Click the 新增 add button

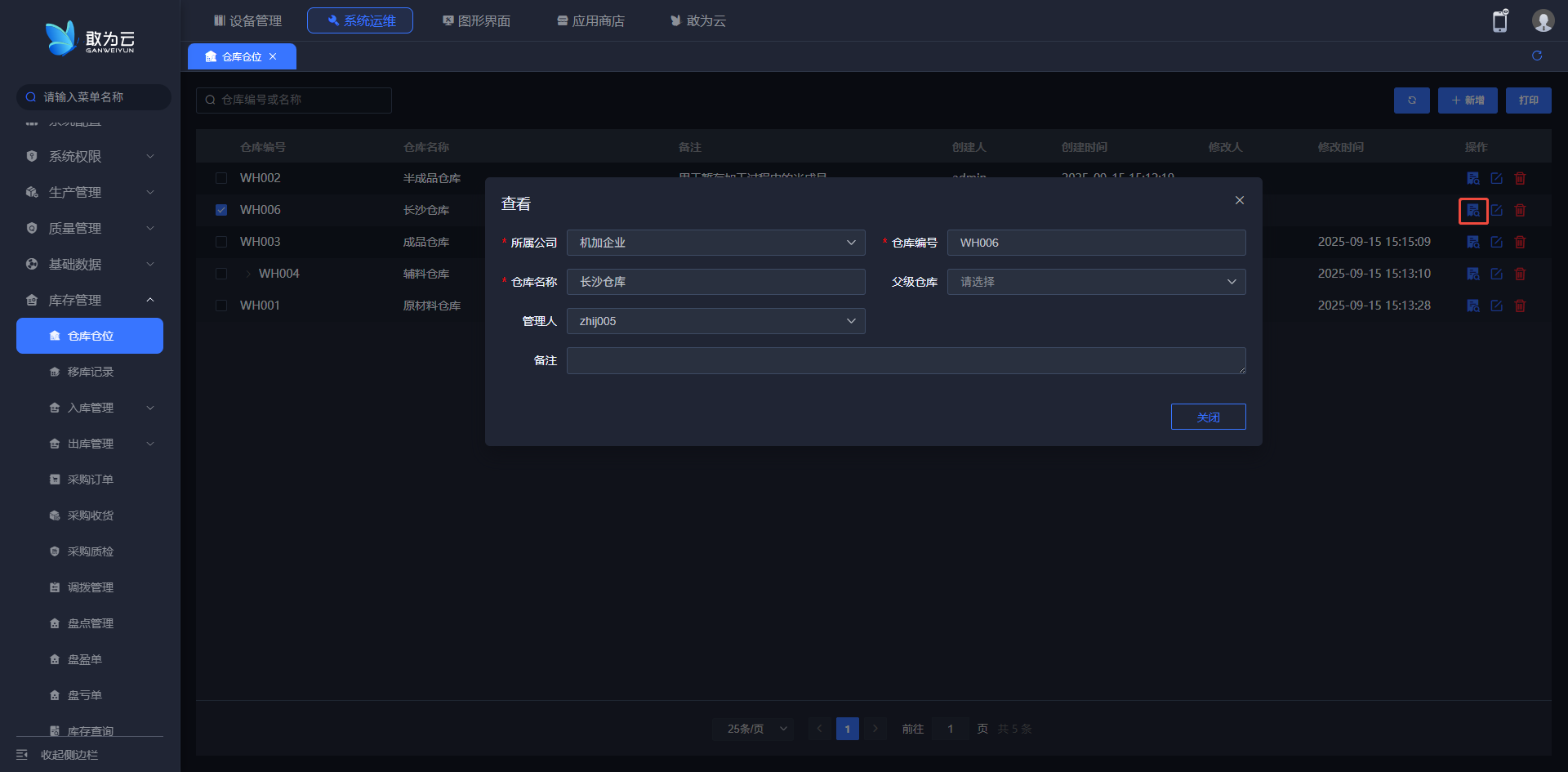[x=1468, y=100]
